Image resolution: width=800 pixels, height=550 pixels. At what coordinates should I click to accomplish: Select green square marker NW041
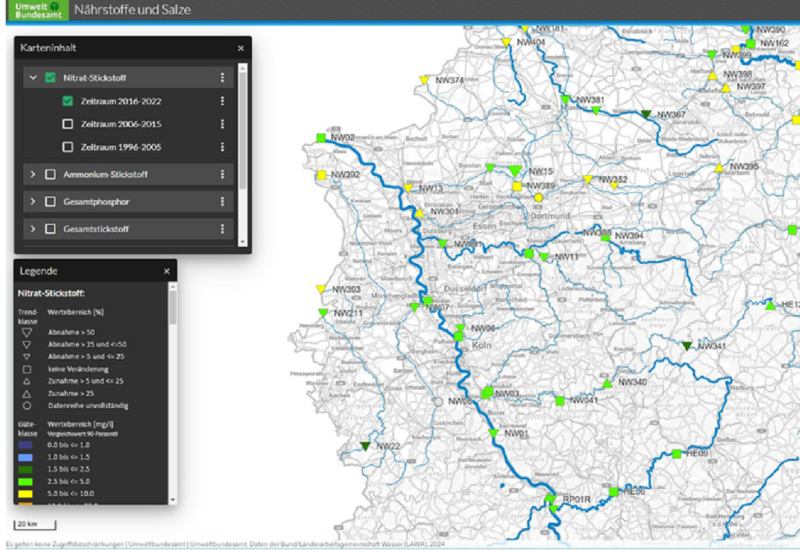point(560,401)
